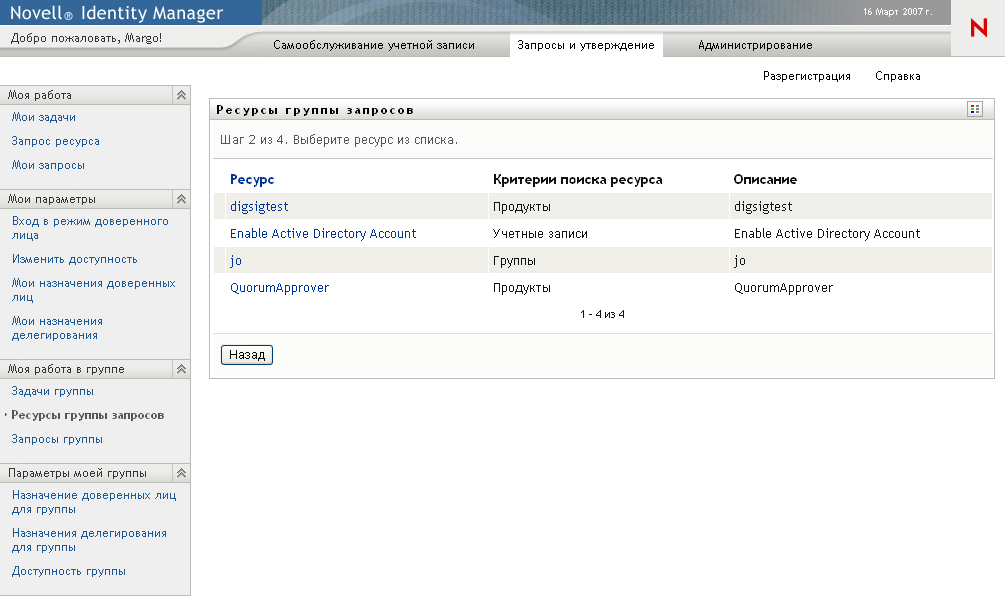Click the Novell N logo
This screenshot has height=598, width=1005.
pos(977,28)
